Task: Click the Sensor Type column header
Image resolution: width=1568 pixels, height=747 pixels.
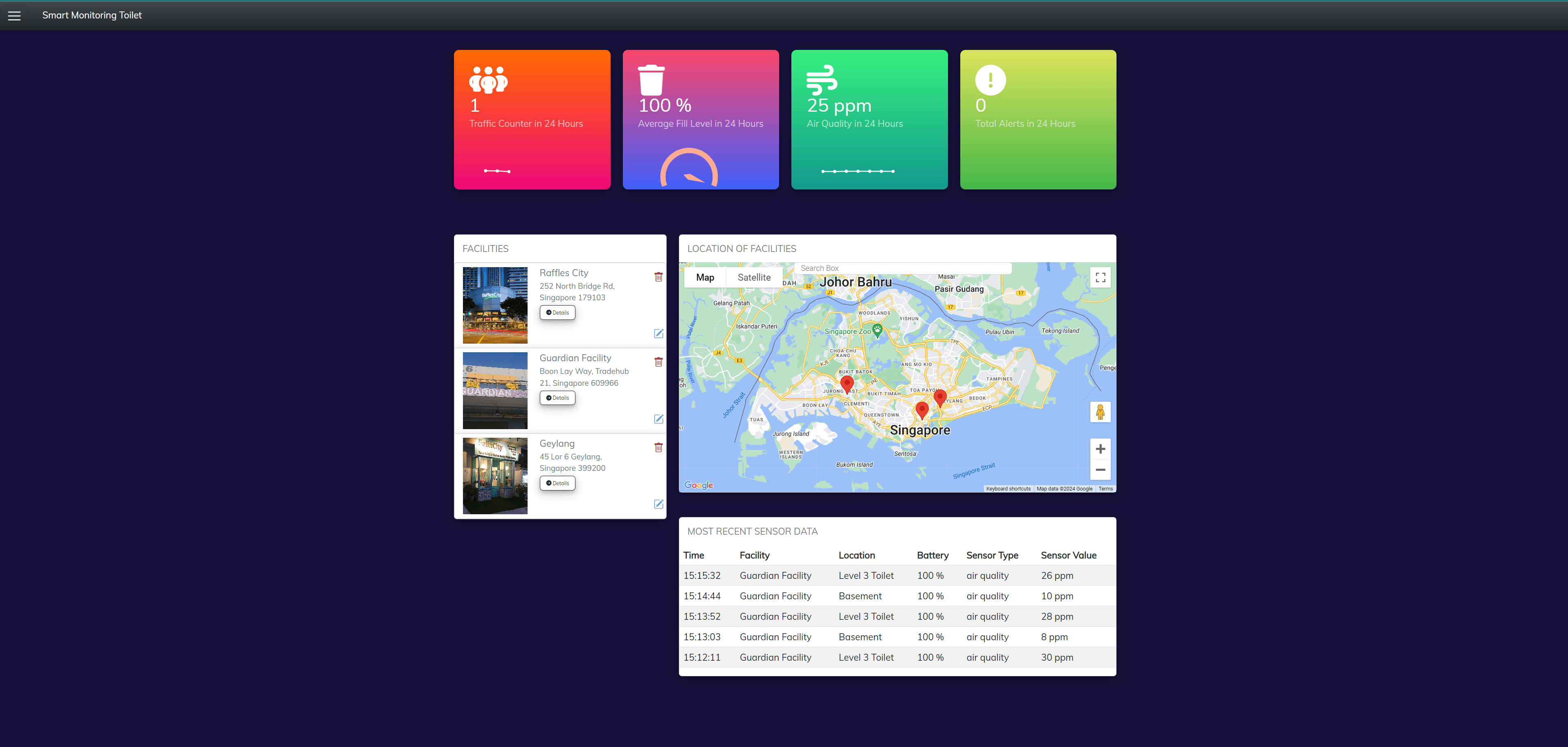Action: [x=992, y=555]
